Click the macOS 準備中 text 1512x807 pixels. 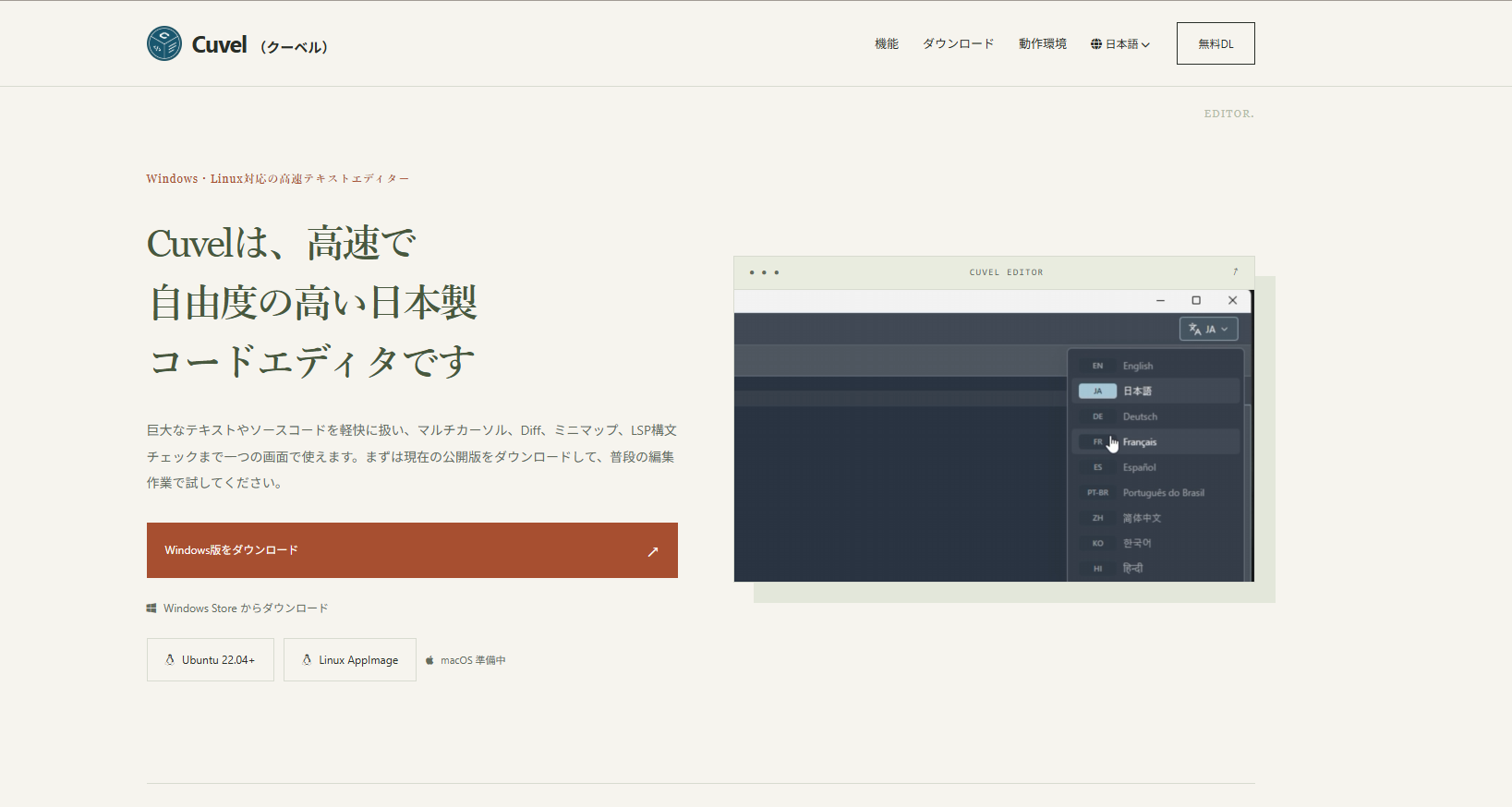click(x=473, y=660)
